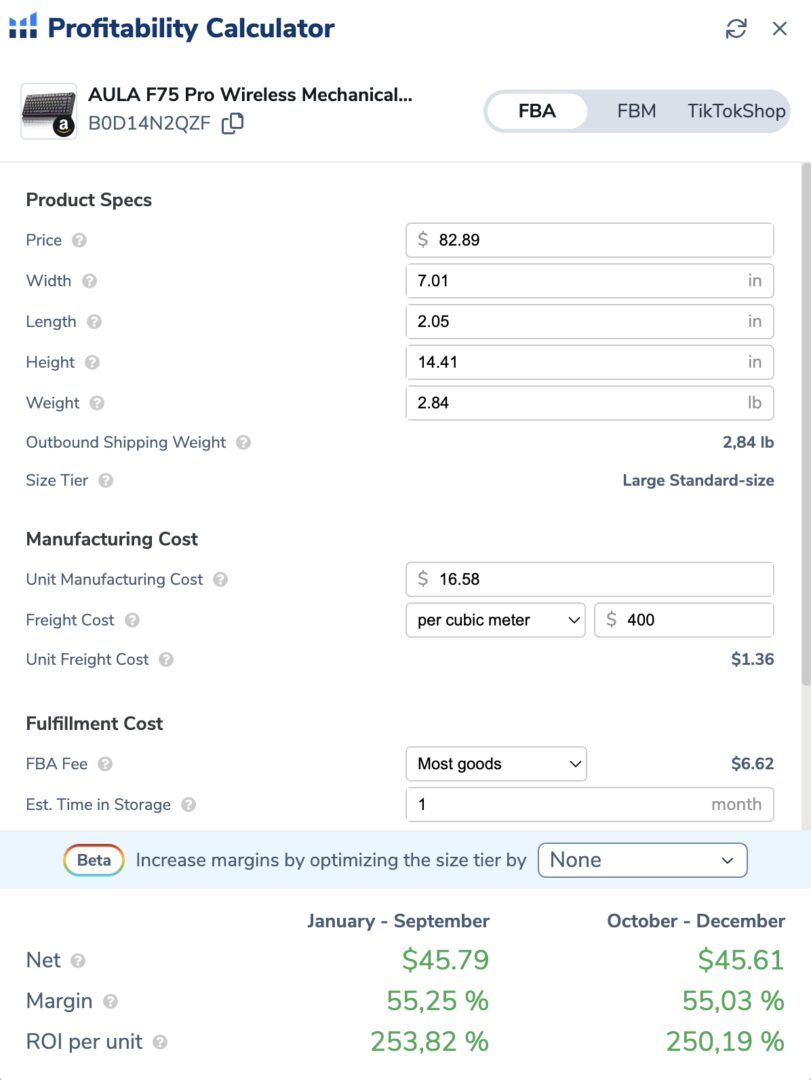Click the FBA Fee help icon
Image resolution: width=811 pixels, height=1080 pixels.
(x=105, y=764)
